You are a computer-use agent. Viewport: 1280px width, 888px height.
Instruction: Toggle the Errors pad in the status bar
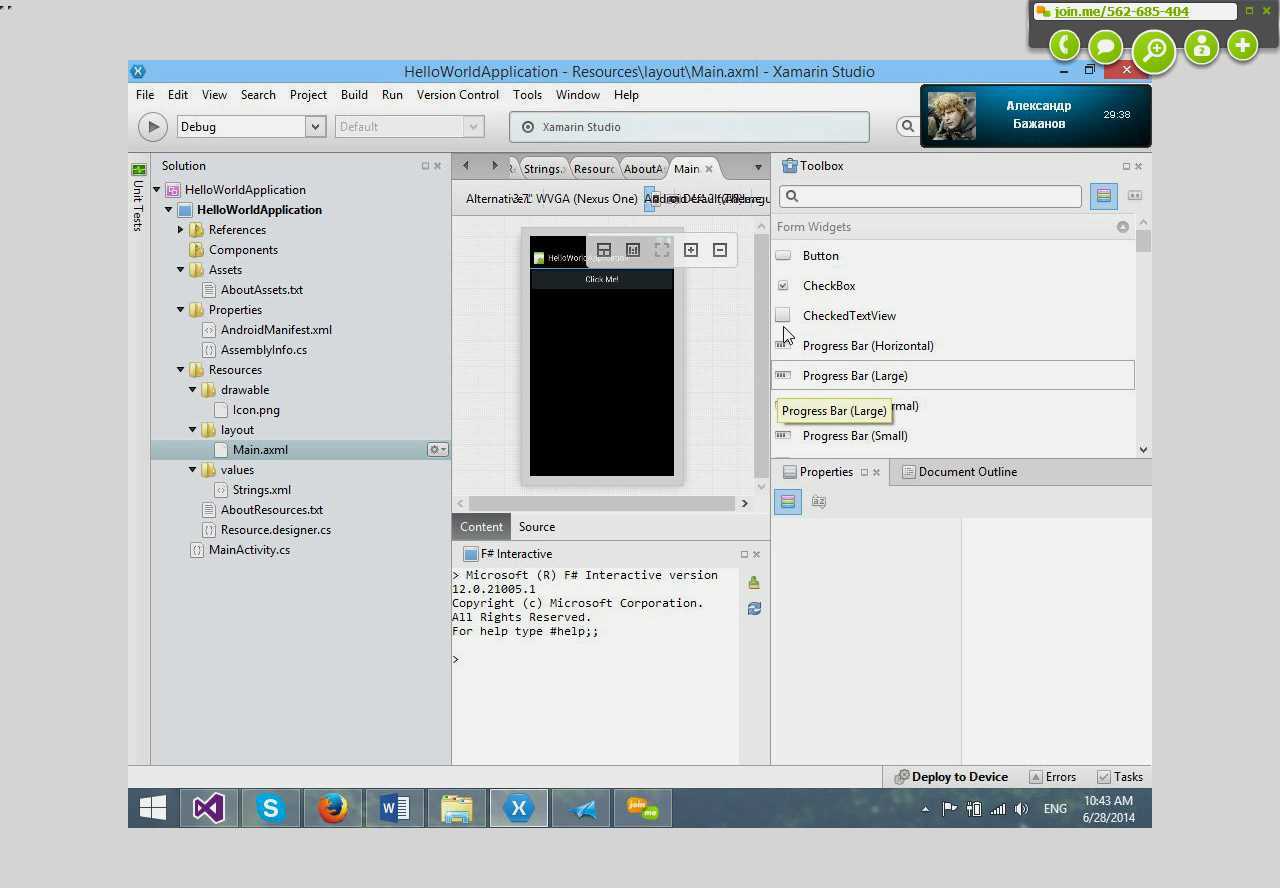point(1053,777)
